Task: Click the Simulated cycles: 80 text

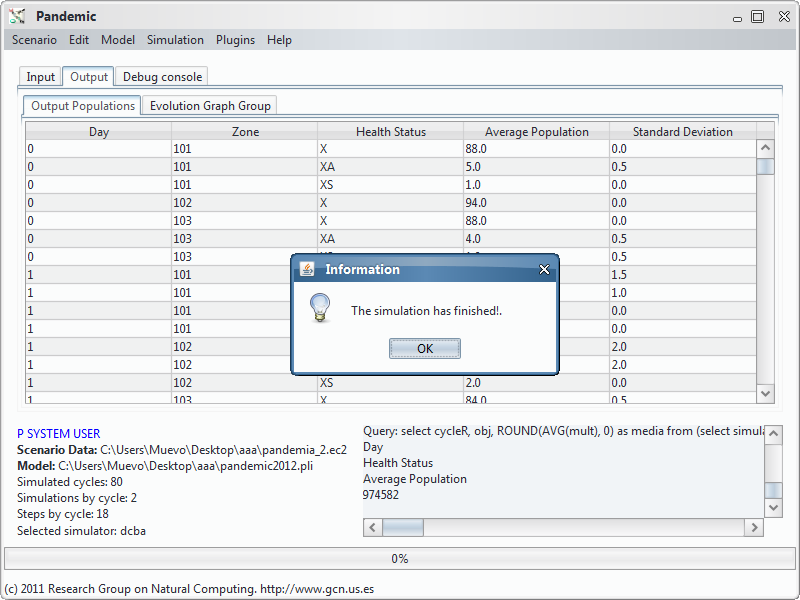Action: click(69, 482)
